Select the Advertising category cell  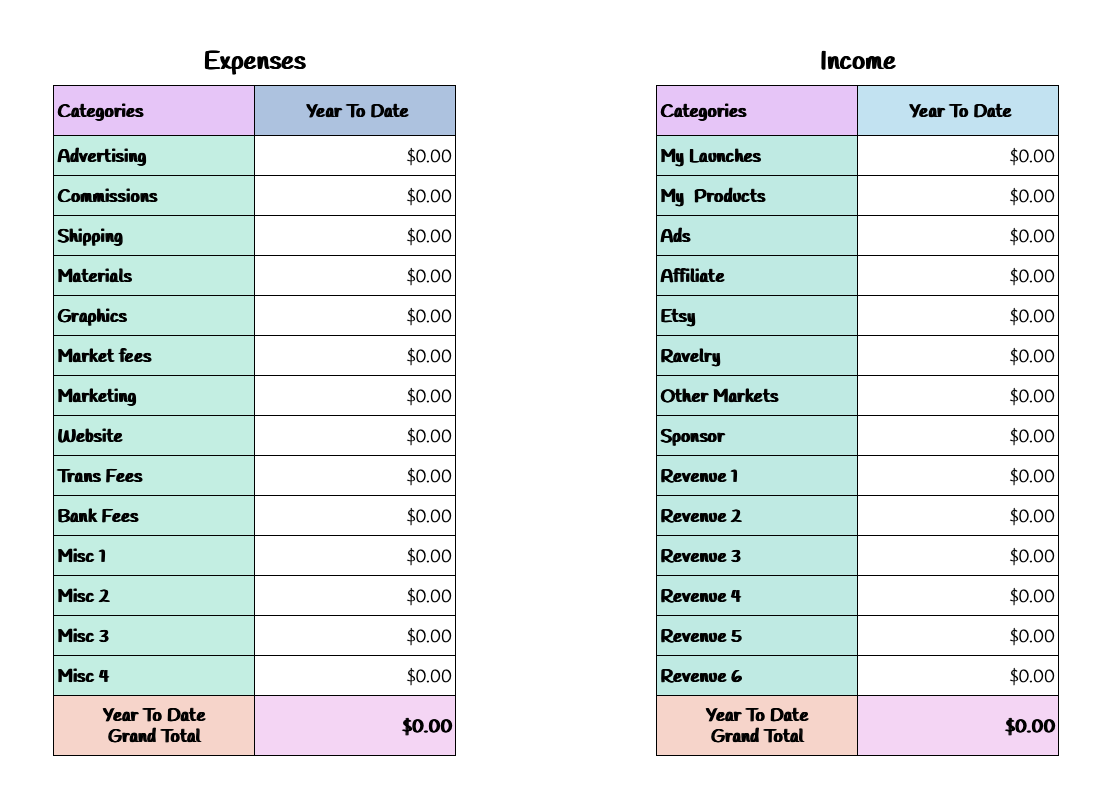[153, 156]
